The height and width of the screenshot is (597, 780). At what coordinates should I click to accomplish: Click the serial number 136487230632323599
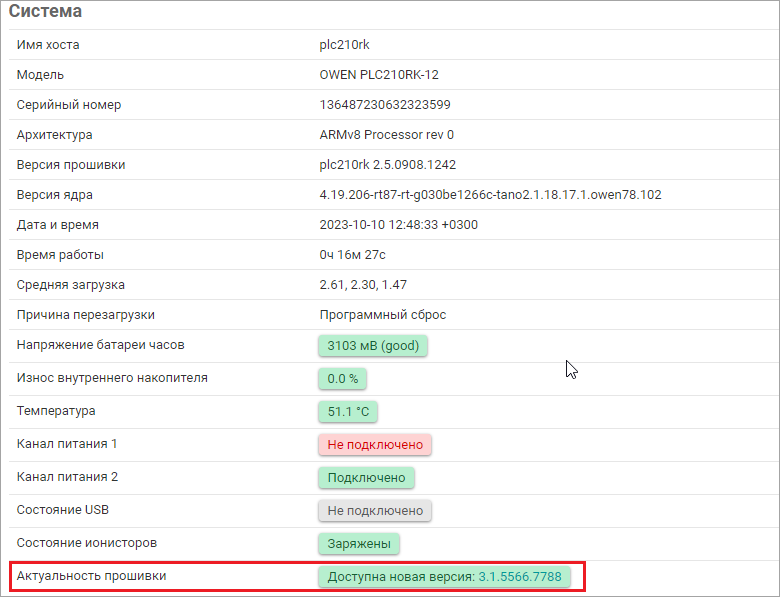pos(384,105)
